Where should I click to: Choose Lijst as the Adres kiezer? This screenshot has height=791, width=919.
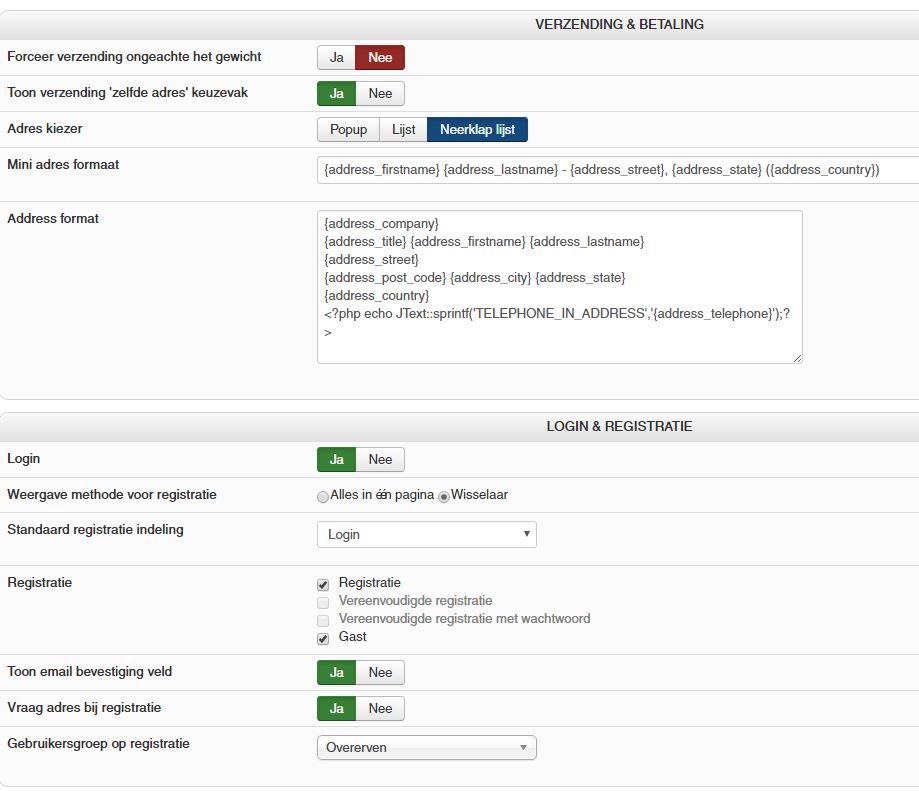[403, 130]
